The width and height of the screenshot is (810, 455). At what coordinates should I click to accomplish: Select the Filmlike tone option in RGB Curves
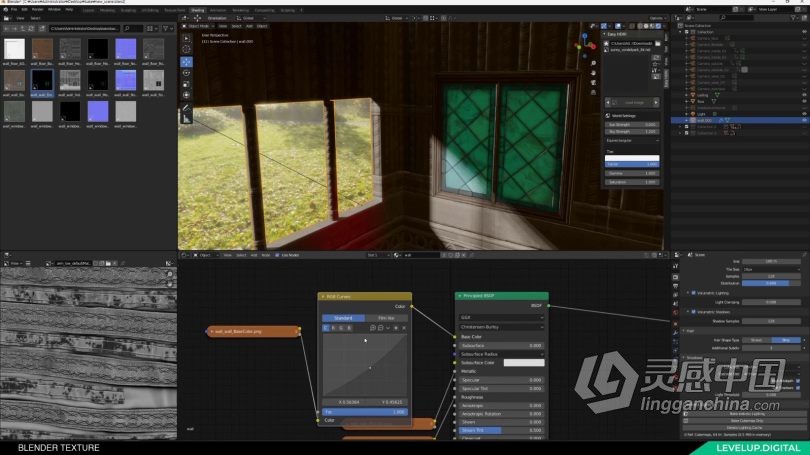click(386, 318)
